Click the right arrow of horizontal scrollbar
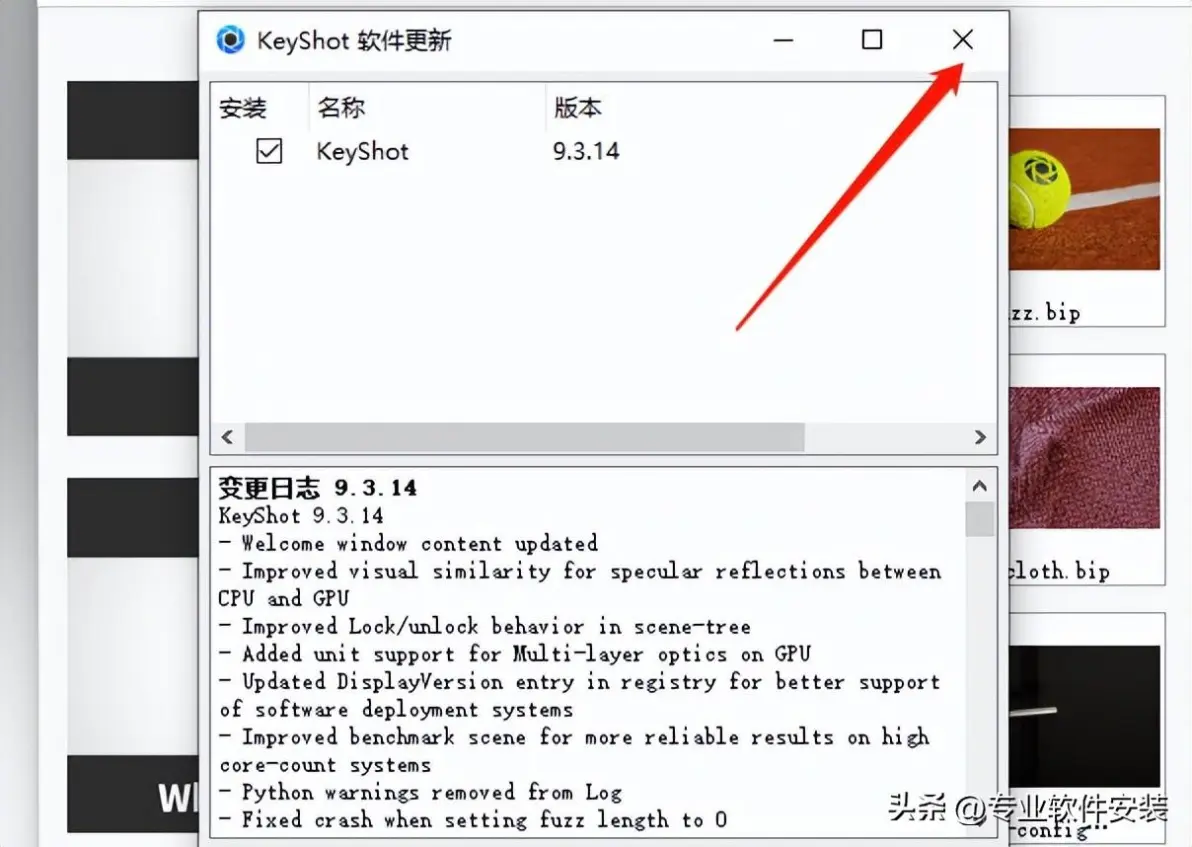 [980, 437]
